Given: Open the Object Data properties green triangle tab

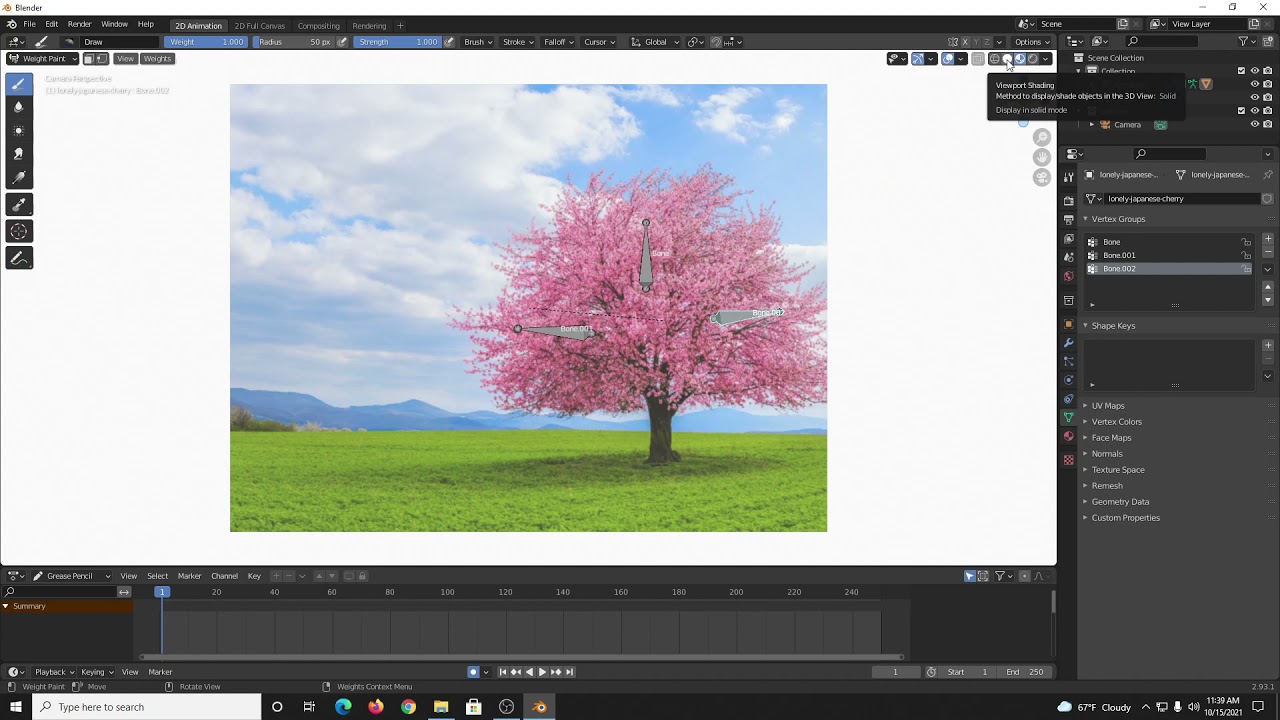Looking at the screenshot, I should pos(1068,417).
